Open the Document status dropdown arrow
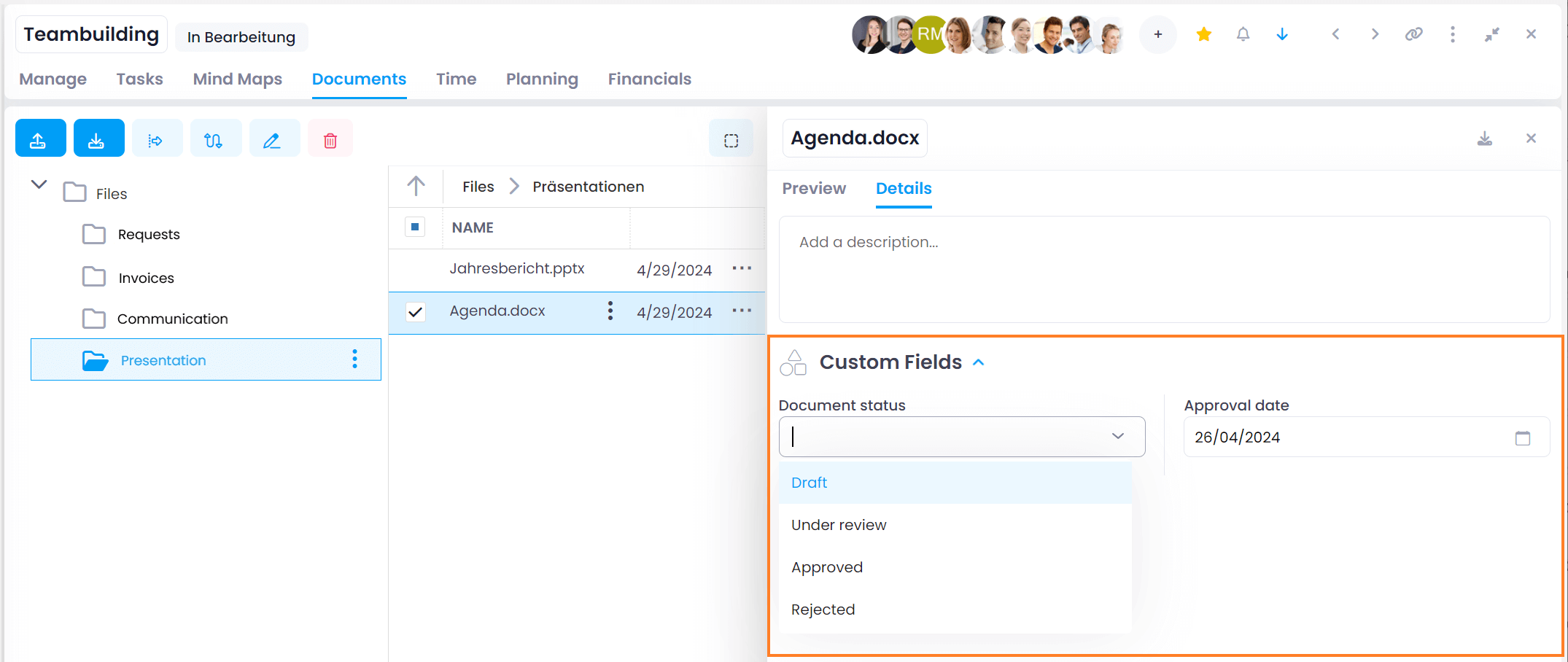Viewport: 1568px width, 662px height. [1117, 436]
